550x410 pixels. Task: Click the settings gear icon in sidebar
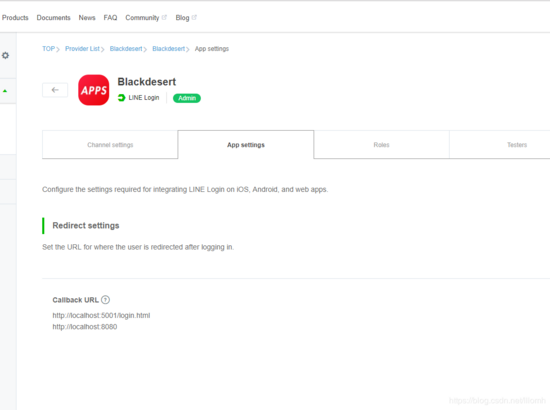[5, 55]
